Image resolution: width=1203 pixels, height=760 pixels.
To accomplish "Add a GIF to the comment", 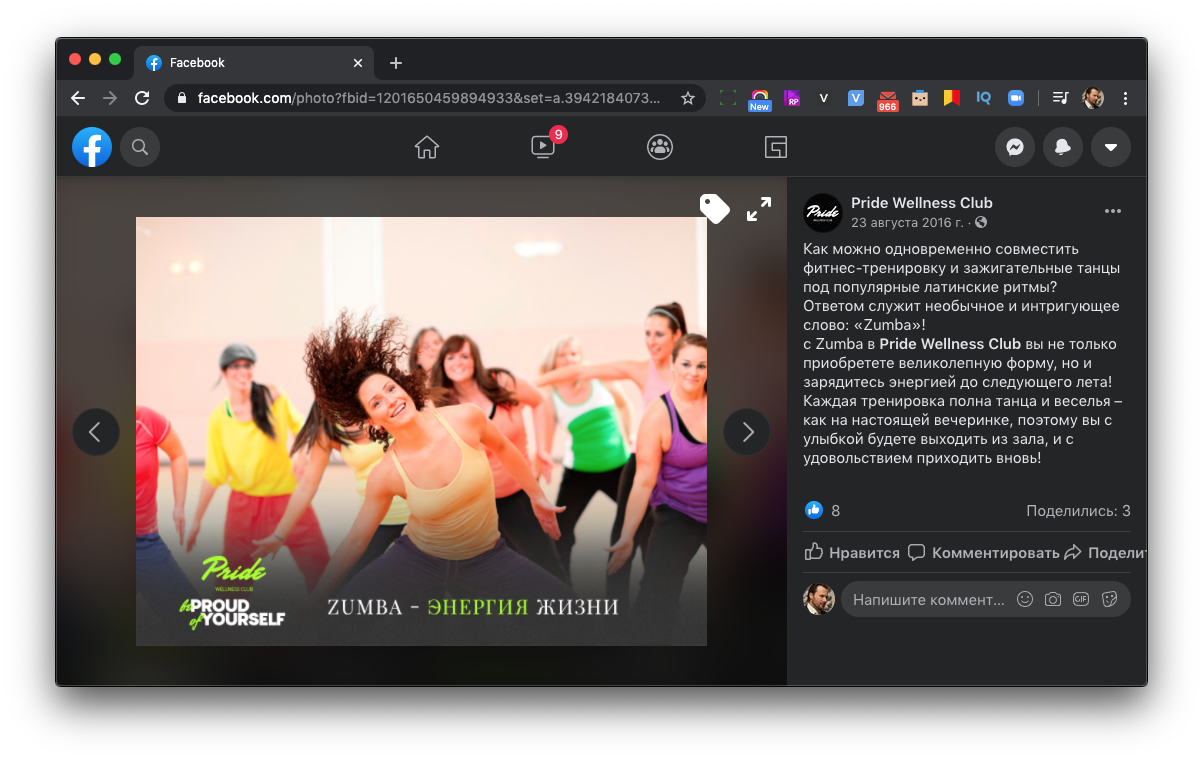I will click(1081, 600).
